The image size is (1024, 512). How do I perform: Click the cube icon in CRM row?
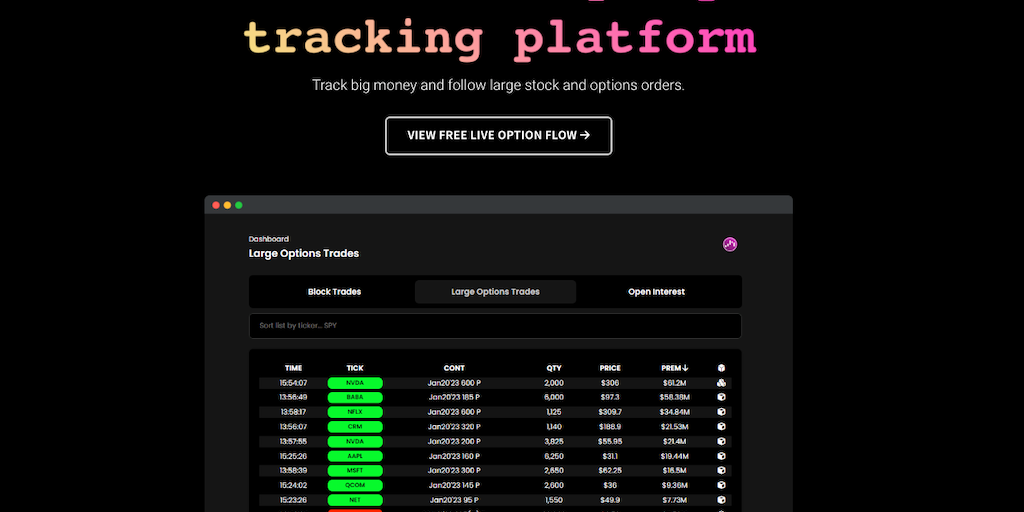tap(722, 427)
